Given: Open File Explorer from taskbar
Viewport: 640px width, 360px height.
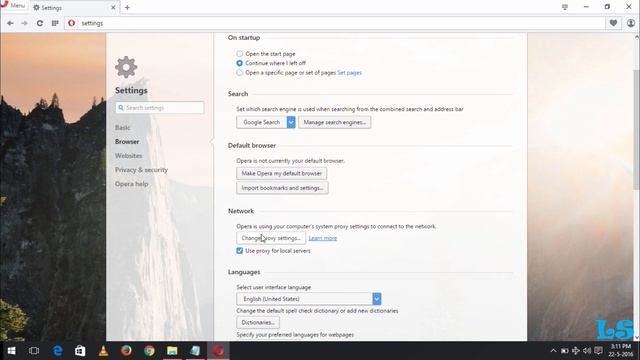Looking at the screenshot, I should point(172,351).
